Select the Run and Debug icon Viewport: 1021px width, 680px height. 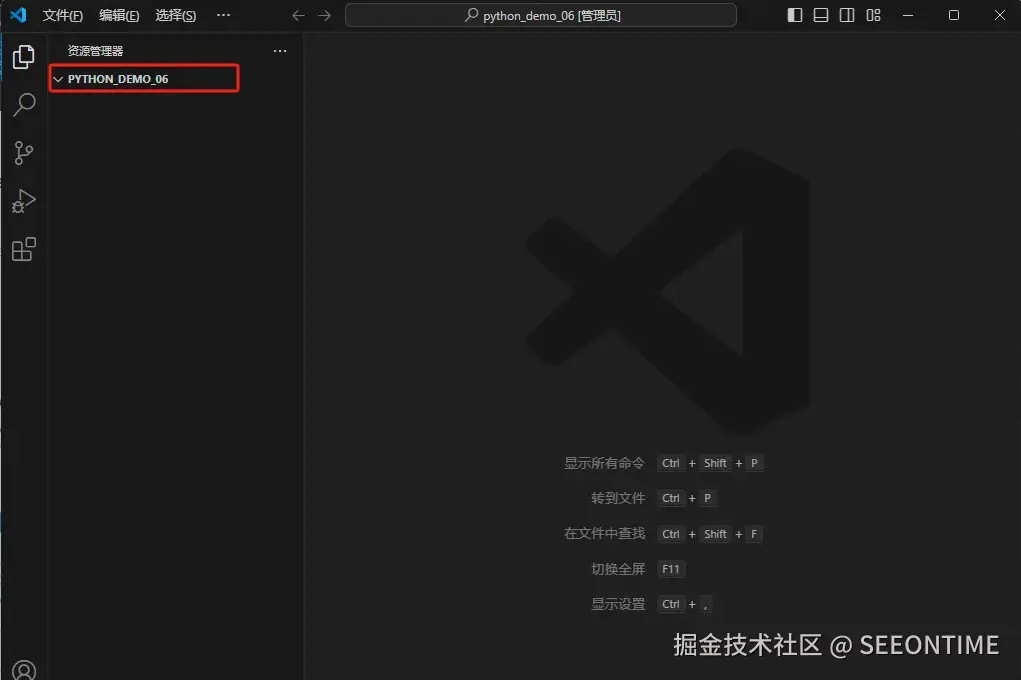(23, 201)
